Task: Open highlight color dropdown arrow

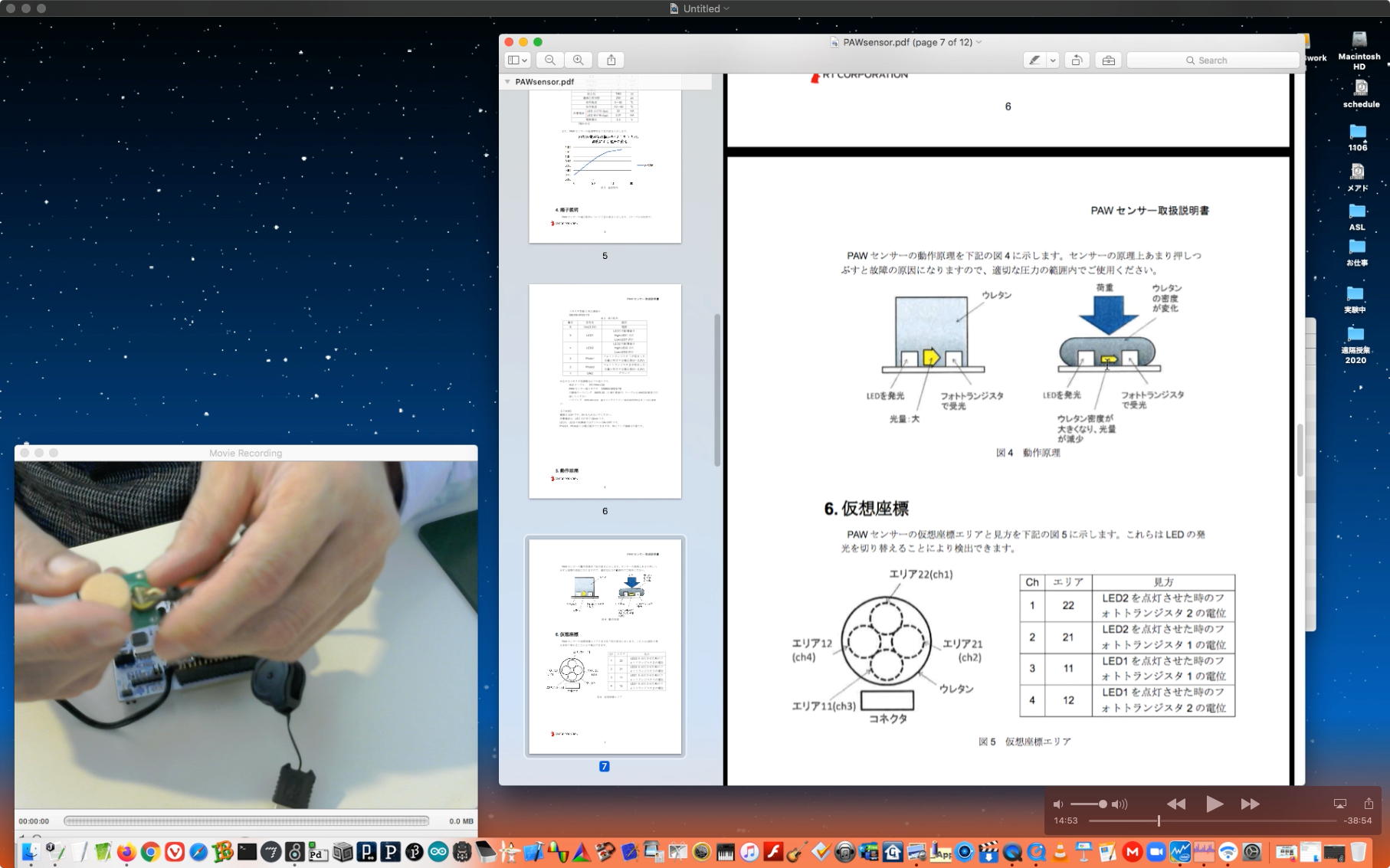Action: 1053,60
